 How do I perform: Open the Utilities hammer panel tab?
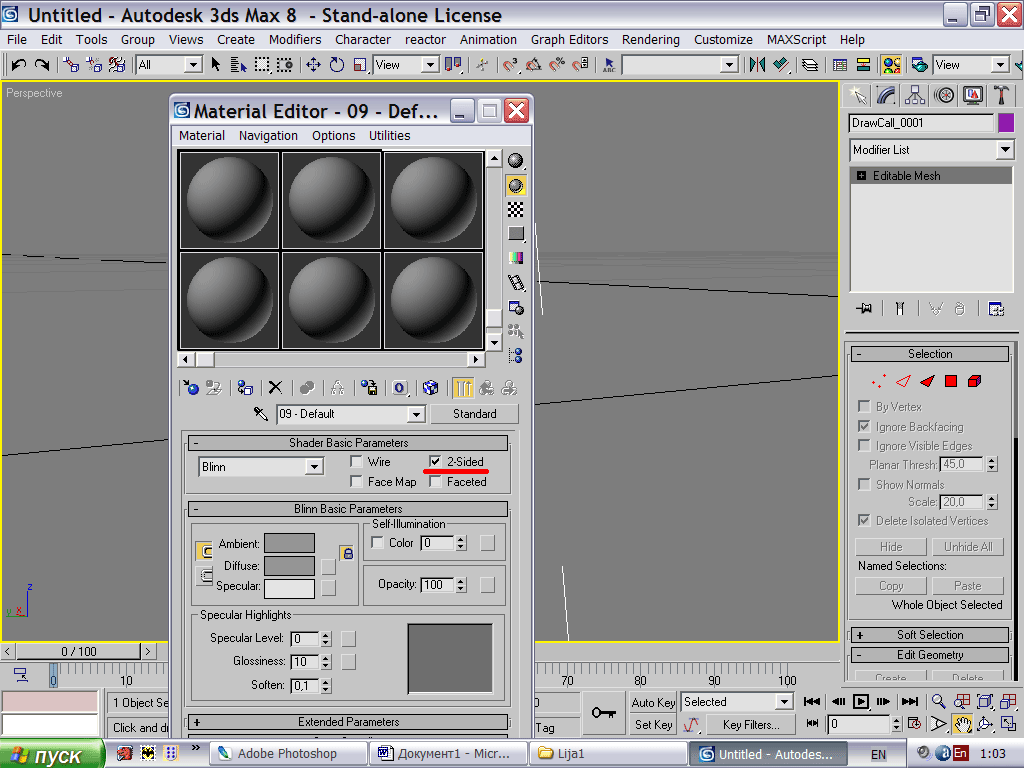pos(1001,96)
